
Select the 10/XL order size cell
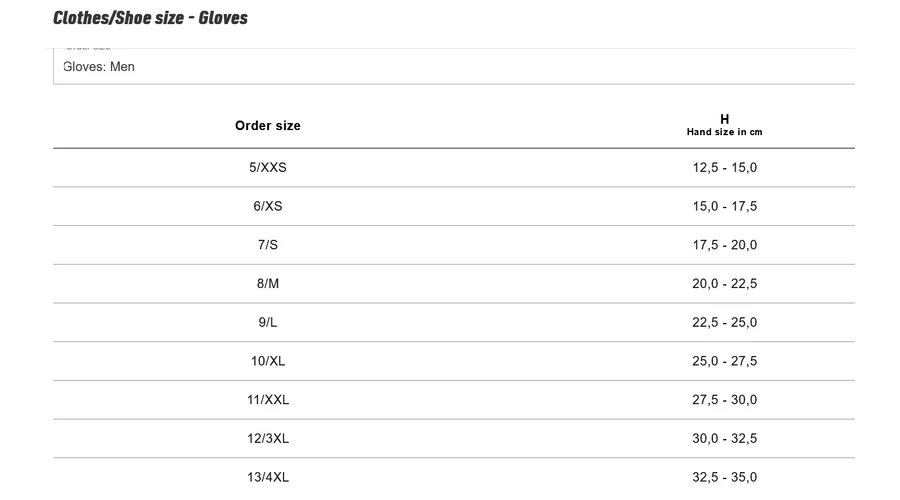(x=267, y=361)
